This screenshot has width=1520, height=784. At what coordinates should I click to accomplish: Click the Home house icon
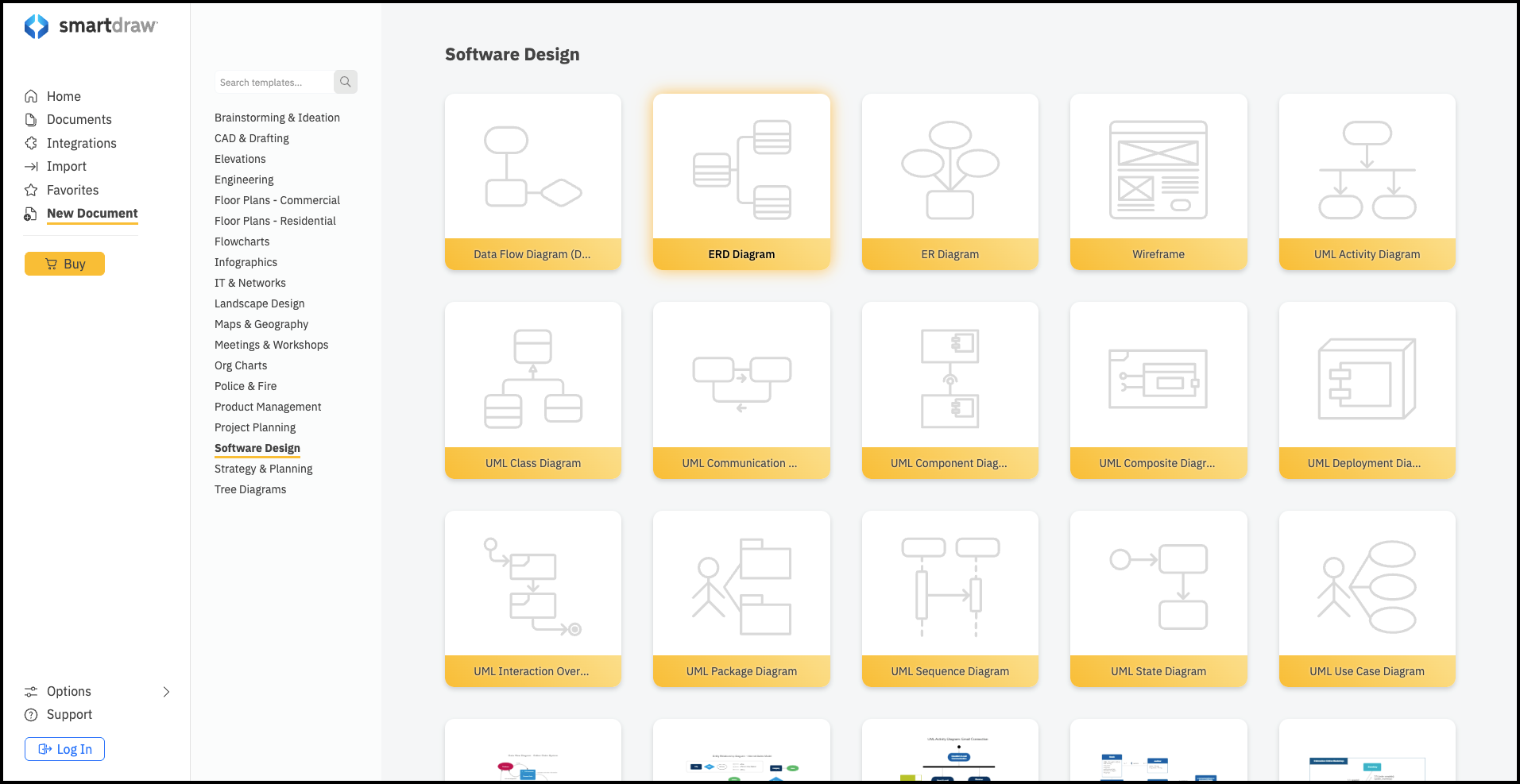[31, 96]
